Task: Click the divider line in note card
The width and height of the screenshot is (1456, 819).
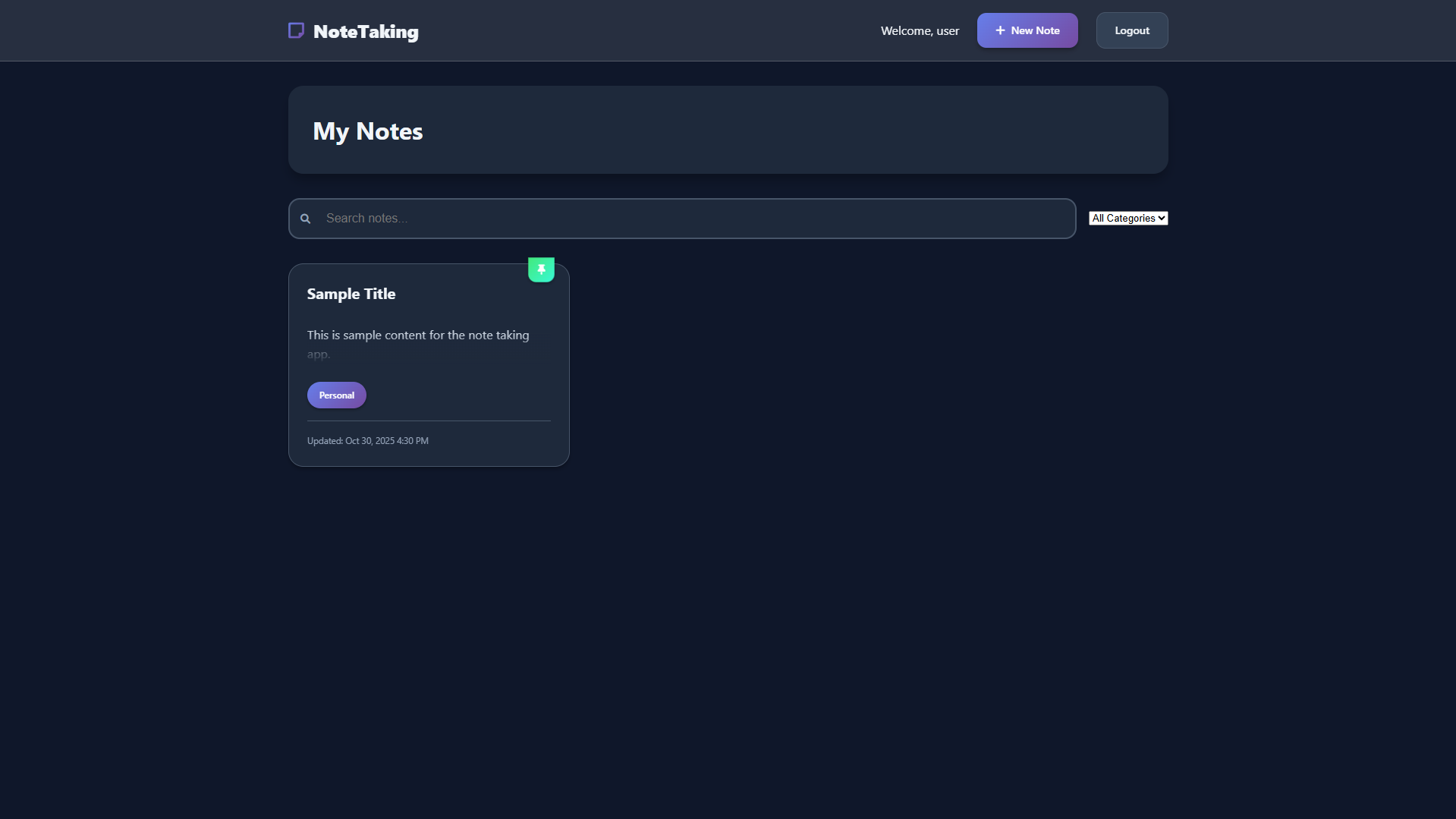Action: [x=429, y=421]
